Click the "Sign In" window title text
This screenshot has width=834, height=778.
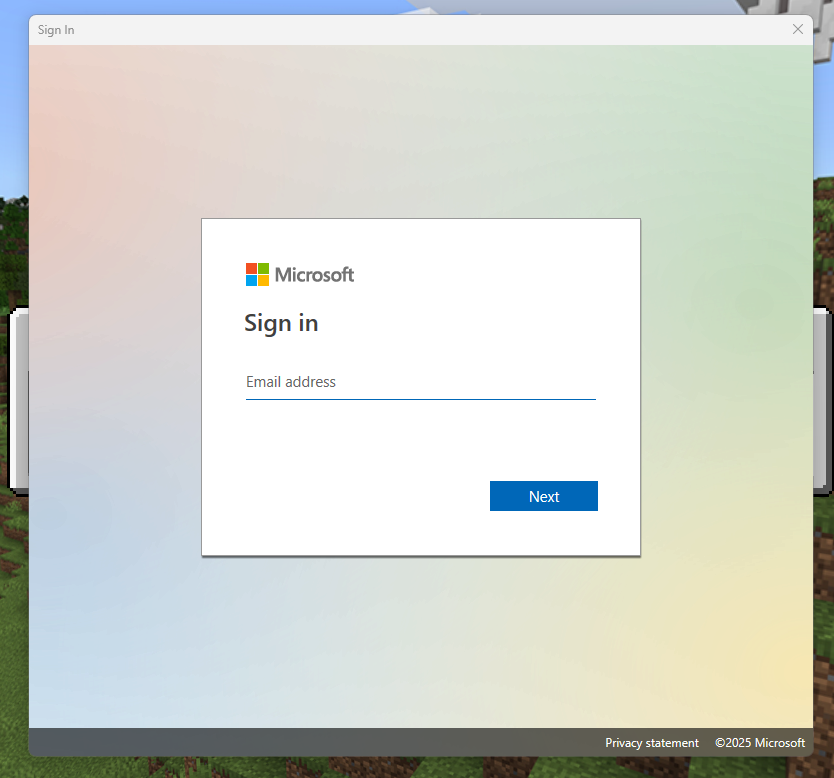click(56, 30)
